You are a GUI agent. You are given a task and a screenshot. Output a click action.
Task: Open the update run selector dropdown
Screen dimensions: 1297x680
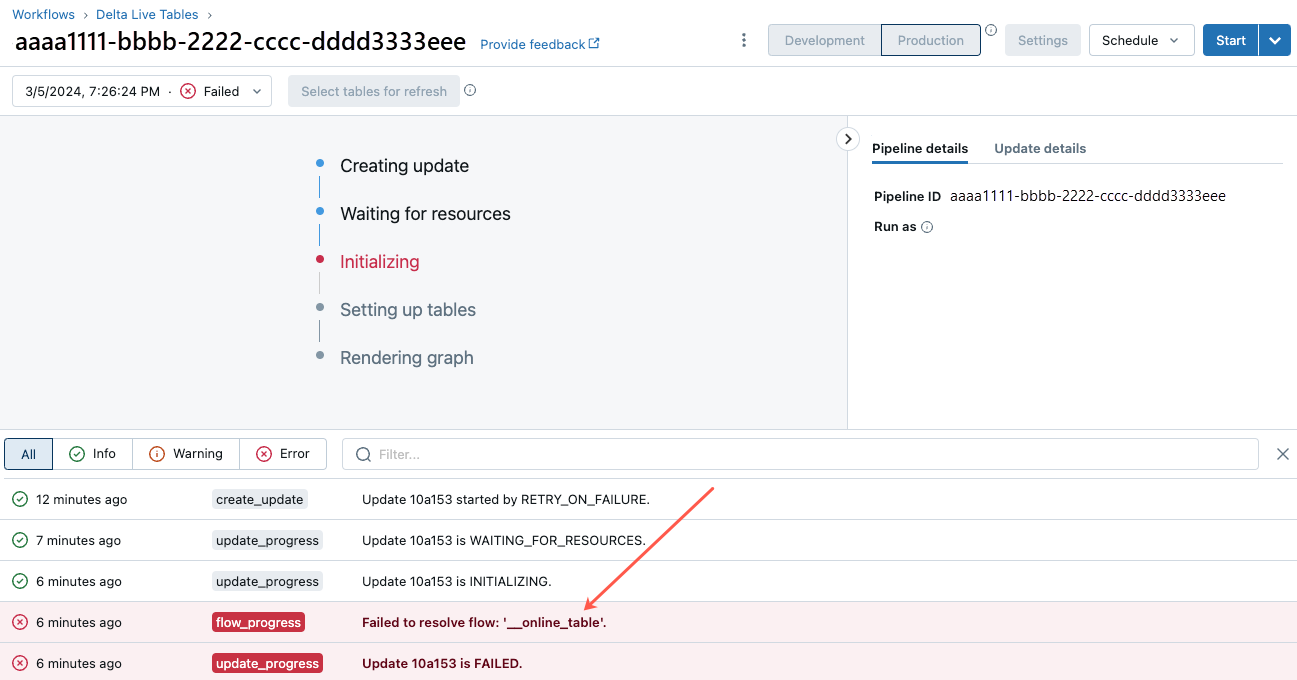[257, 90]
